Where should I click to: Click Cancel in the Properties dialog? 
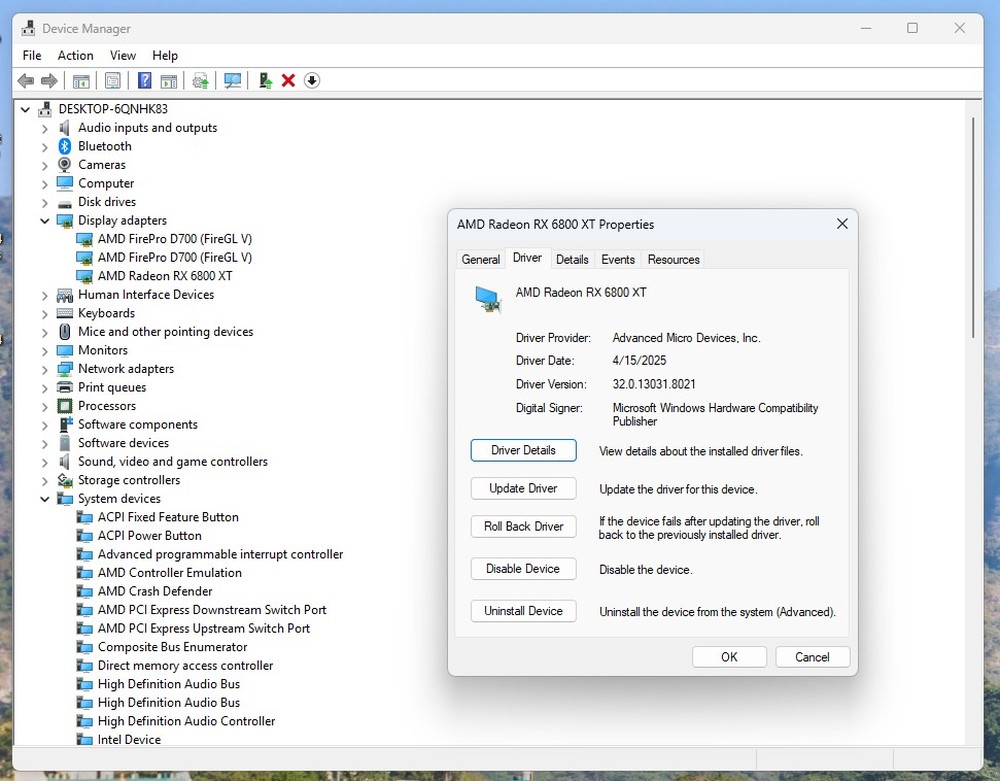(812, 657)
